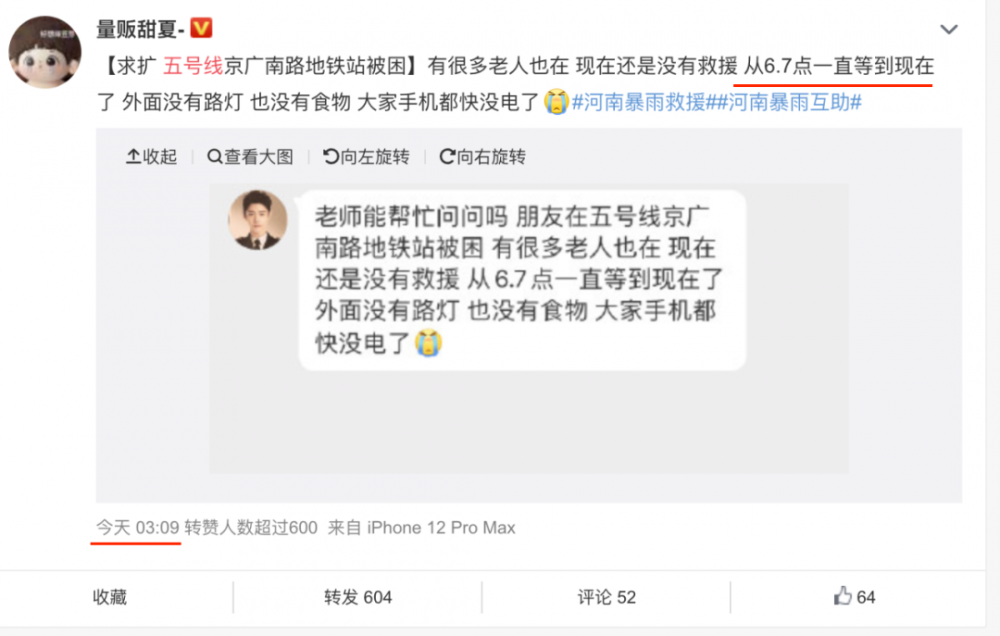The image size is (1000, 636).
Task: Click the man's avatar in chat screenshot
Action: 258,220
